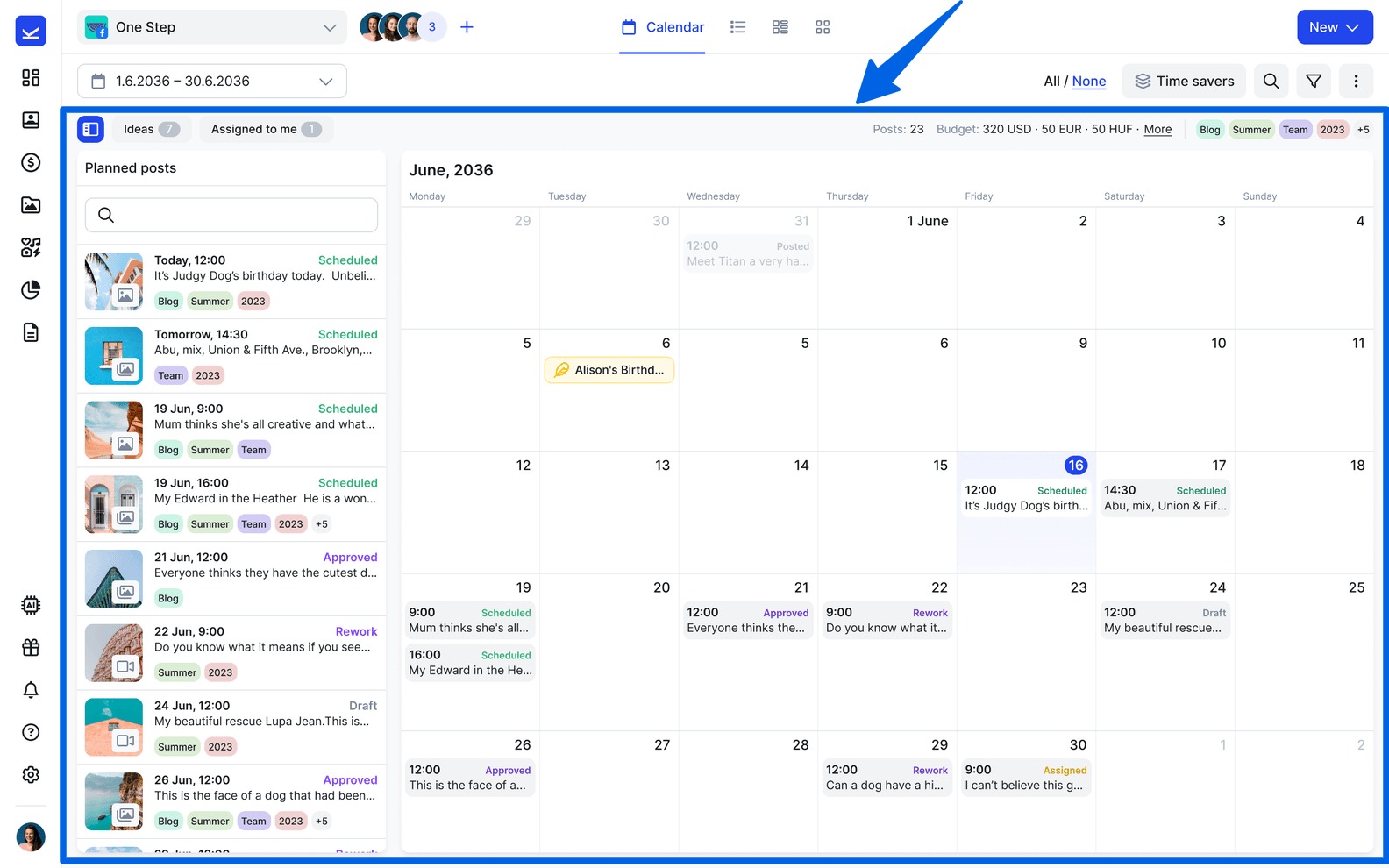Open the filter funnel button
Image resolution: width=1389 pixels, height=868 pixels.
(x=1314, y=81)
